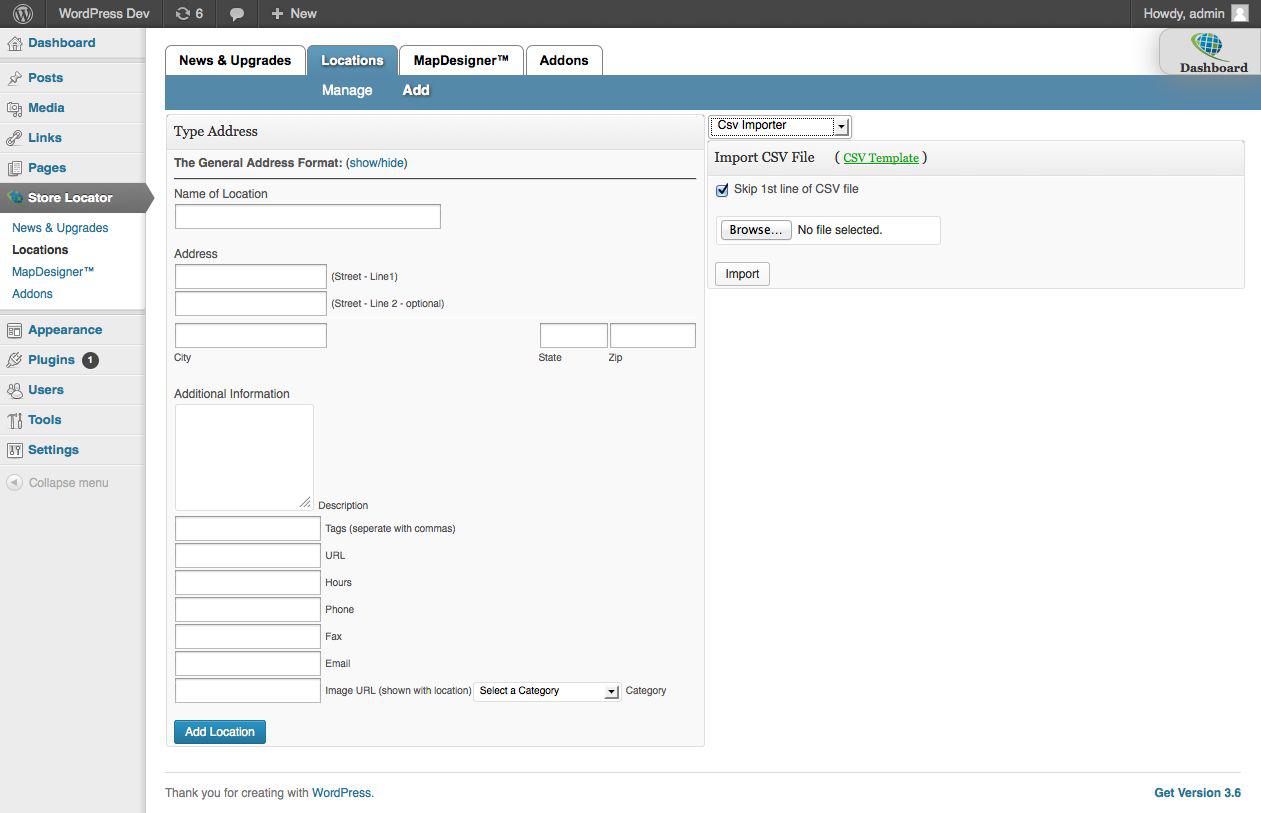Image resolution: width=1261 pixels, height=813 pixels.
Task: Open the MapDesigner™ tab
Action: [x=461, y=60]
